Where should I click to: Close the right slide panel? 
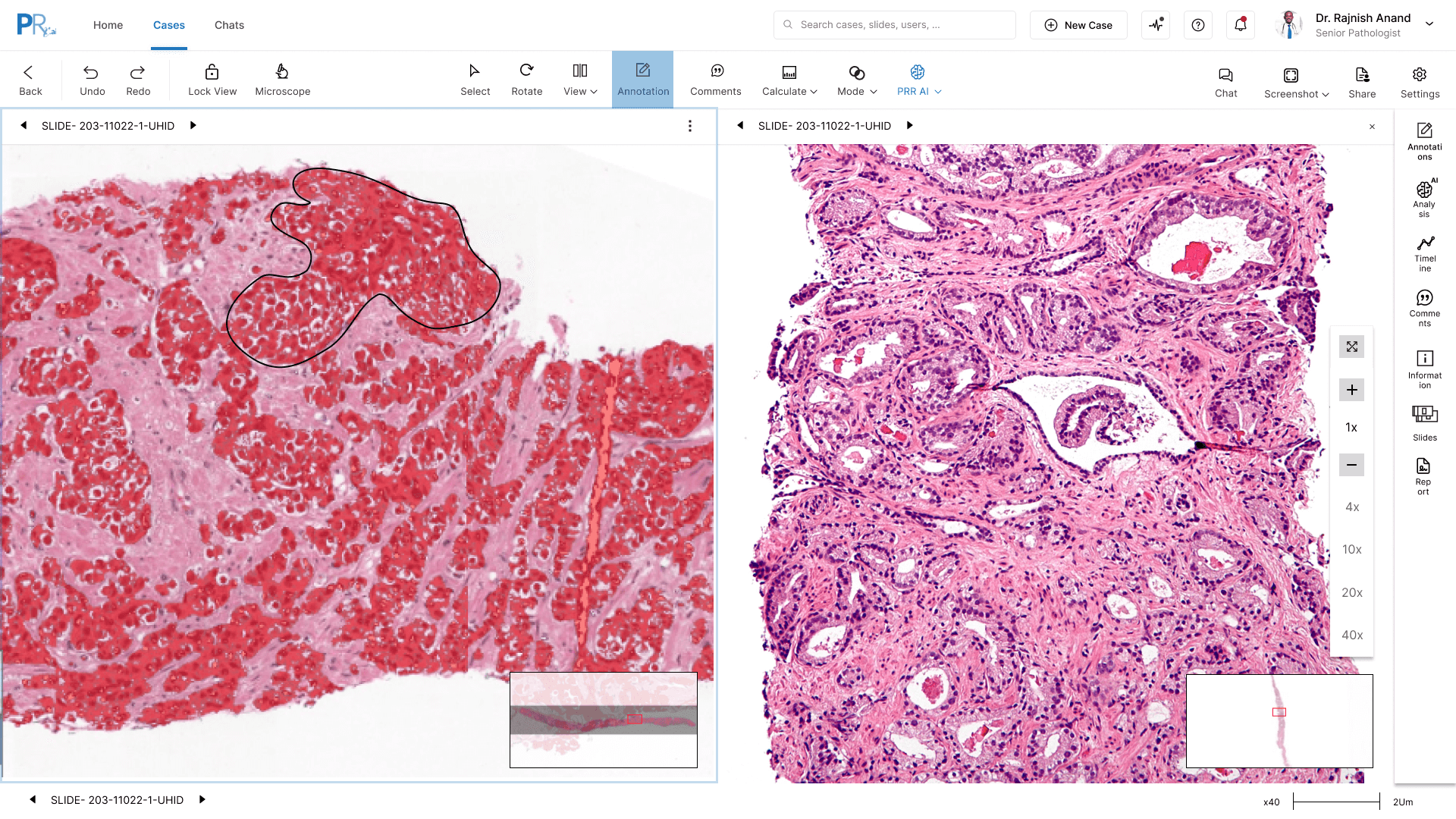[x=1372, y=127]
